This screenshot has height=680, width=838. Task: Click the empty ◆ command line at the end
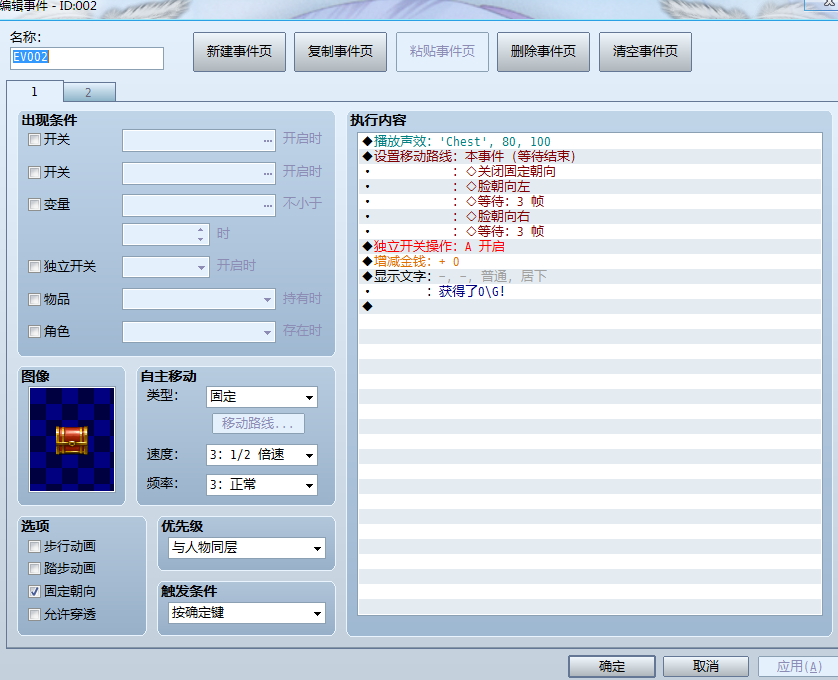589,306
